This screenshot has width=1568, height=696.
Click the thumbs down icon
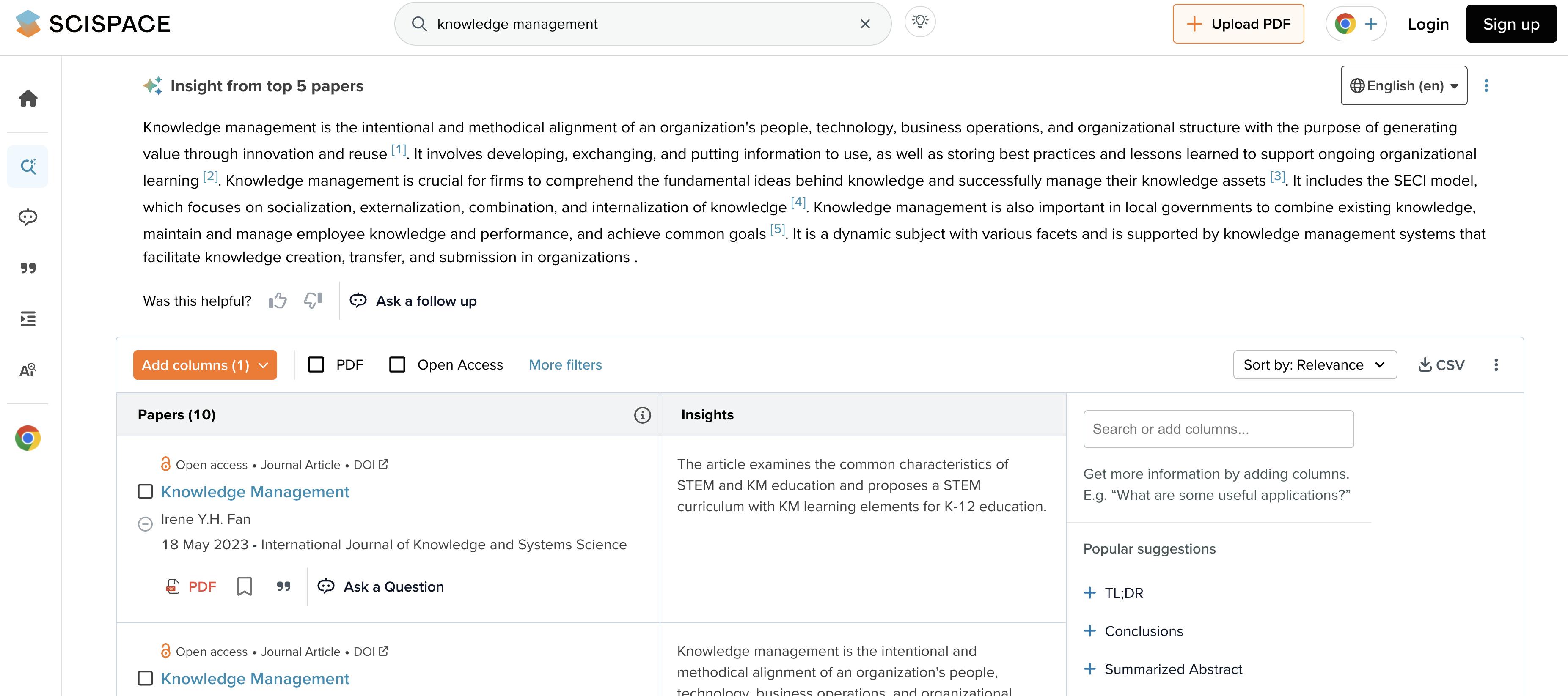pos(313,301)
